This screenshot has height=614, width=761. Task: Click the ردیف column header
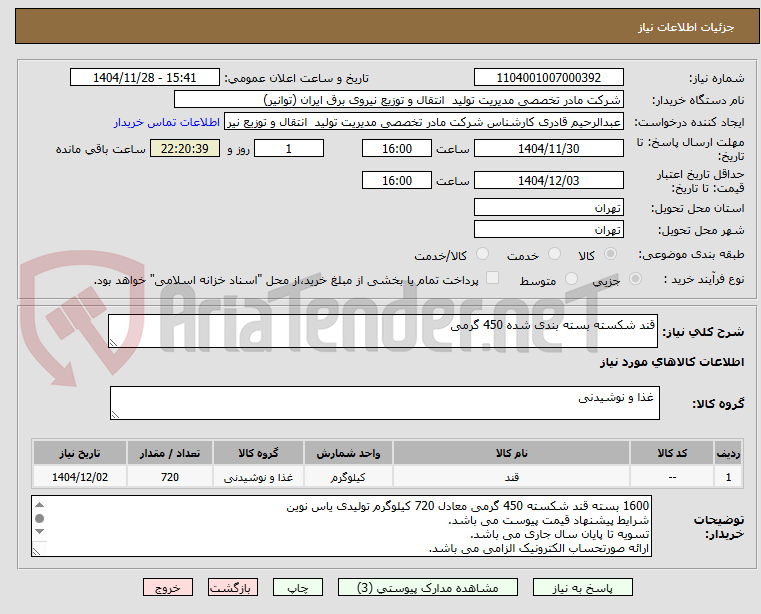[x=728, y=453]
